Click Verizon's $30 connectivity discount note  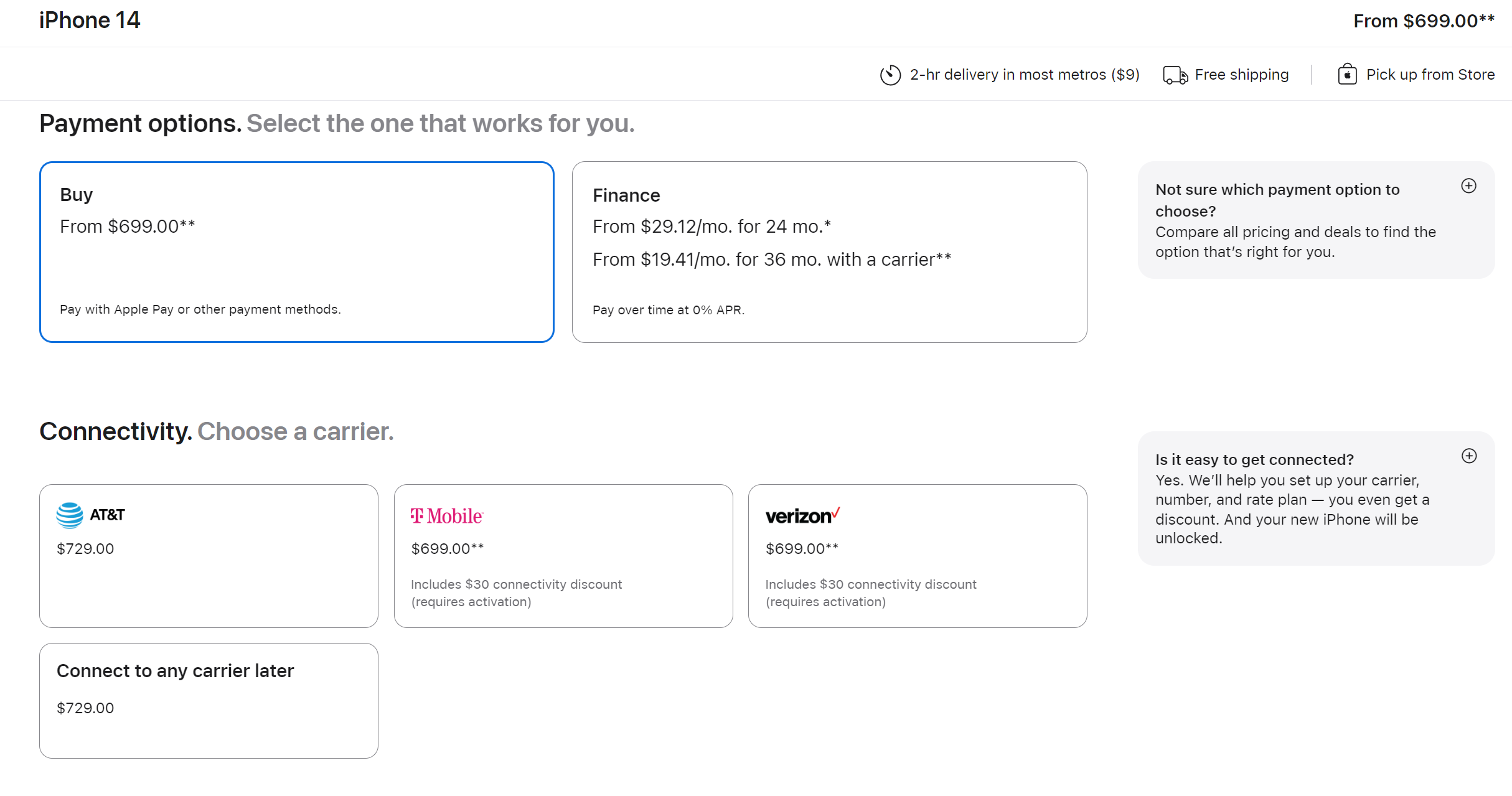click(871, 593)
